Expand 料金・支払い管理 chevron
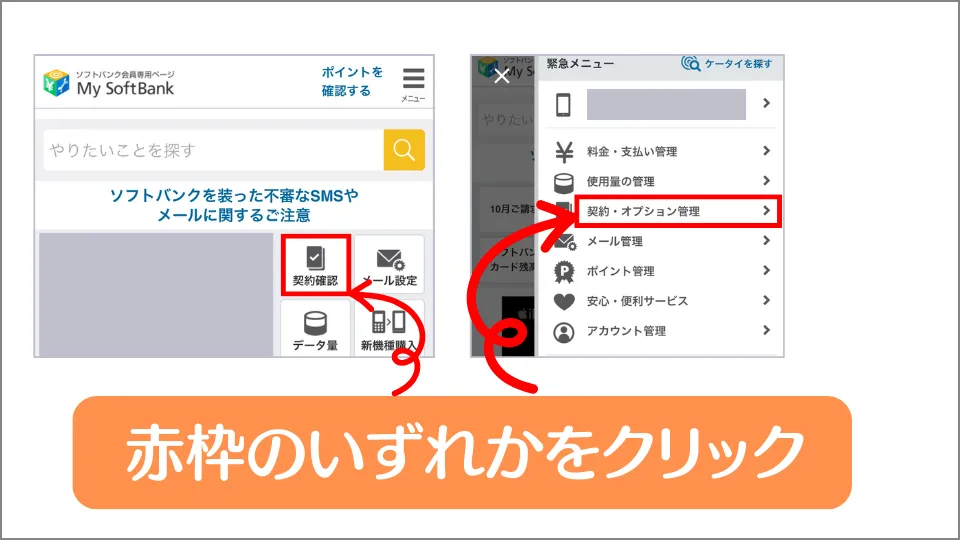 [766, 151]
